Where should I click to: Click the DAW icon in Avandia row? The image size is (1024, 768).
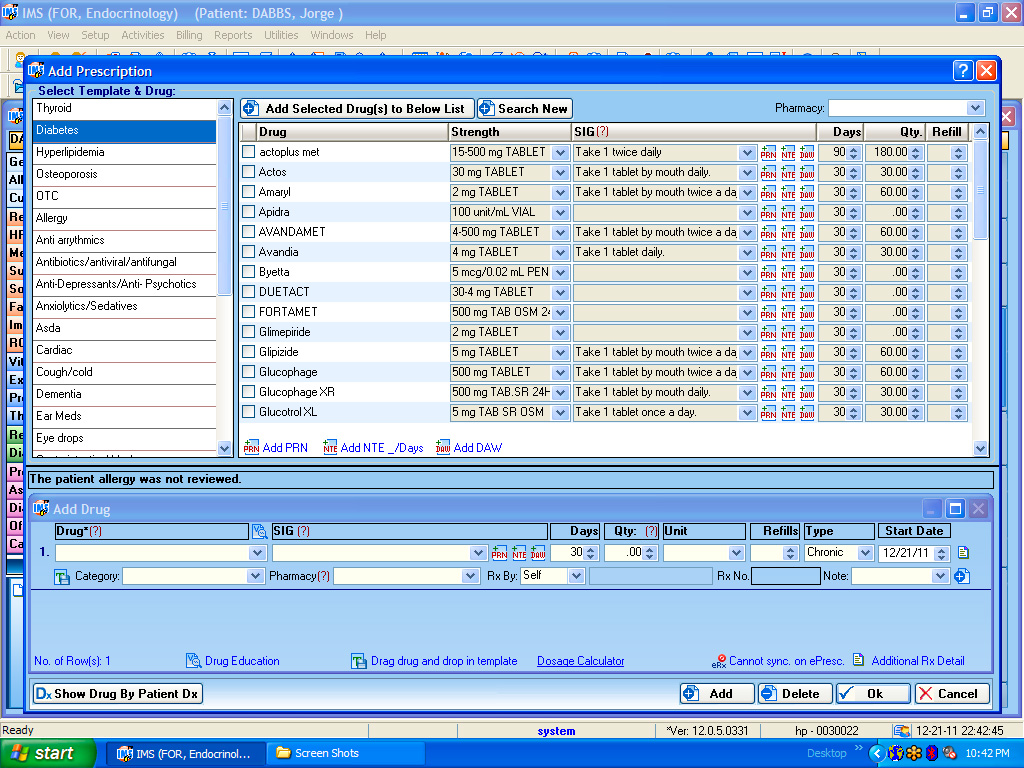click(x=807, y=253)
